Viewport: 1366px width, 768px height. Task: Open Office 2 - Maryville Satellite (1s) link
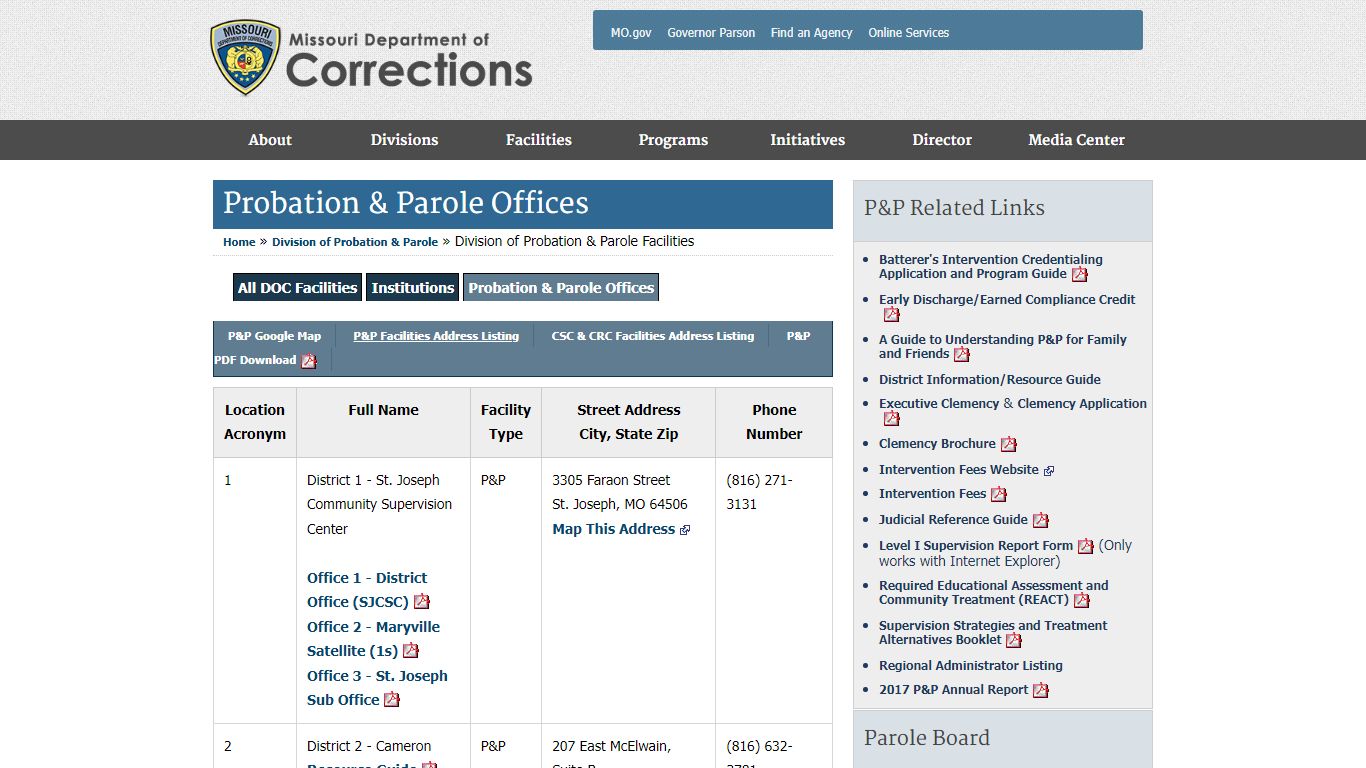click(373, 639)
